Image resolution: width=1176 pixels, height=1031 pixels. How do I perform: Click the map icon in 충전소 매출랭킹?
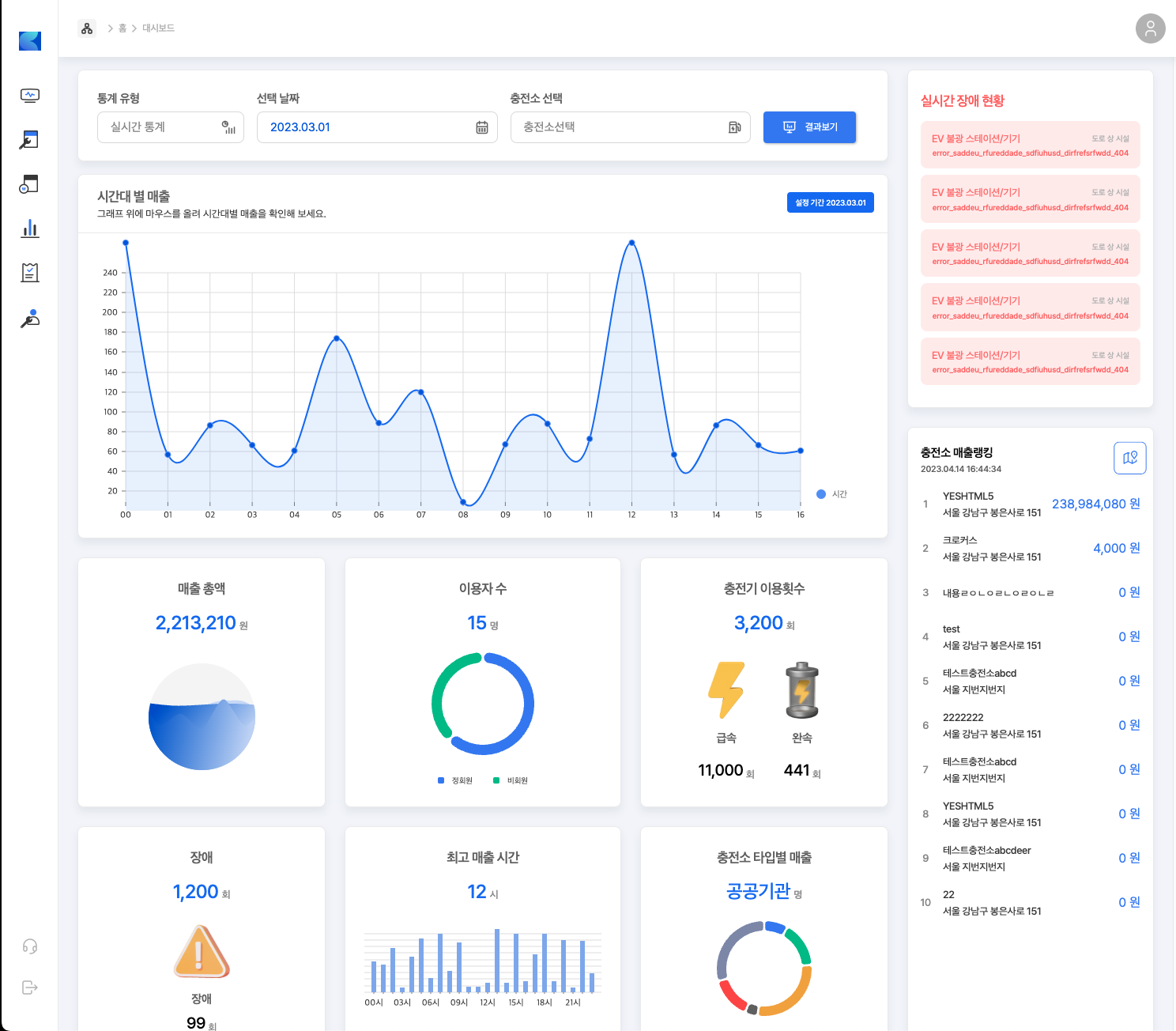click(1129, 458)
